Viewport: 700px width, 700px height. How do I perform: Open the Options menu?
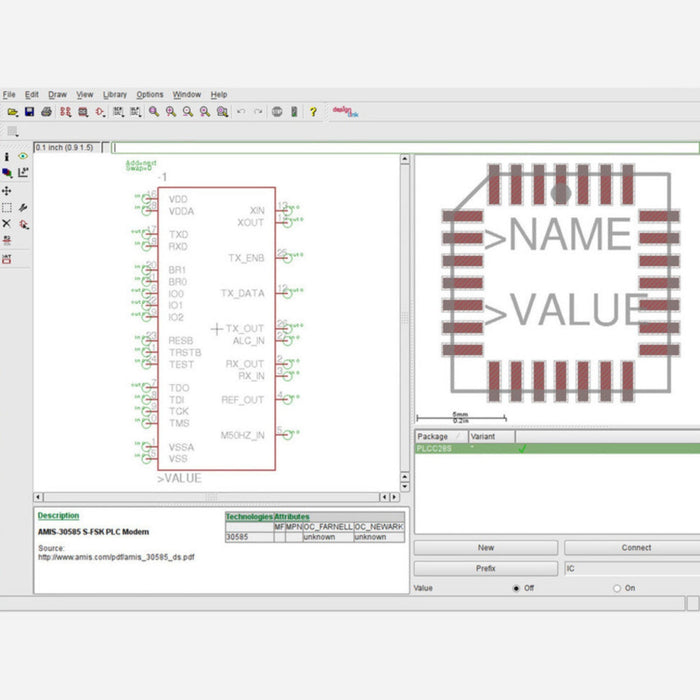pyautogui.click(x=149, y=94)
